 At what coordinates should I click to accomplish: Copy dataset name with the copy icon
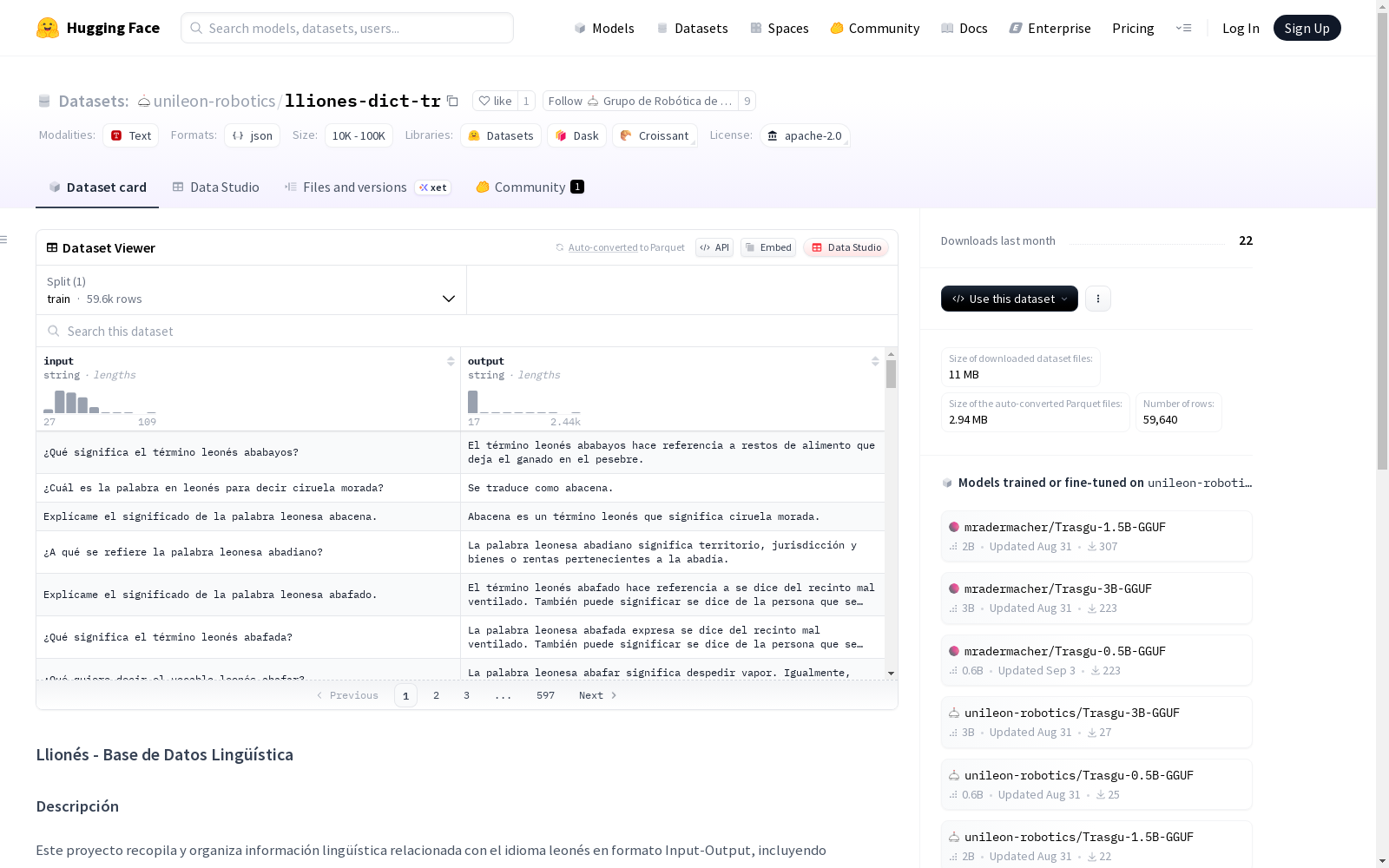(x=452, y=101)
